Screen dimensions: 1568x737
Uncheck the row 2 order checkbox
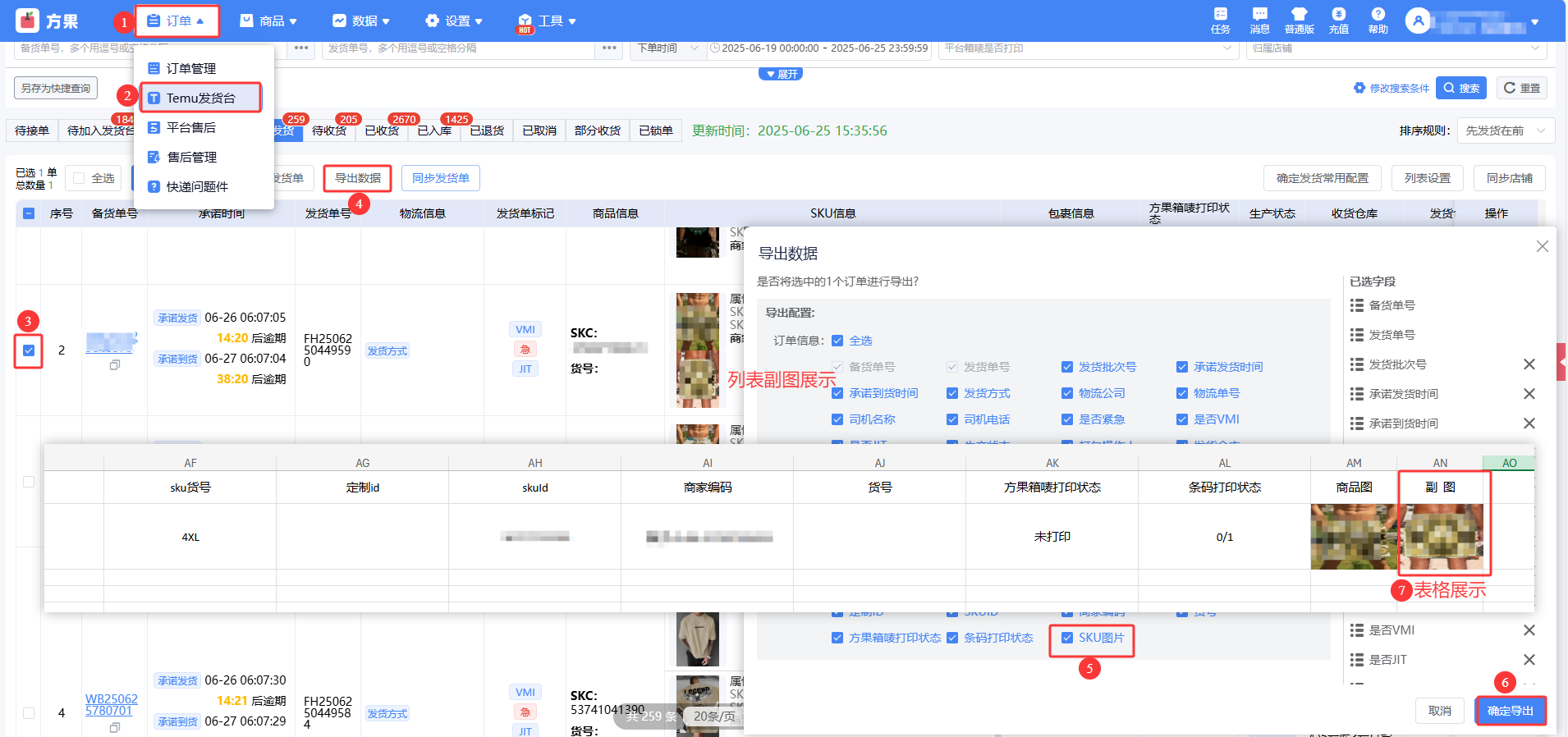(x=29, y=350)
